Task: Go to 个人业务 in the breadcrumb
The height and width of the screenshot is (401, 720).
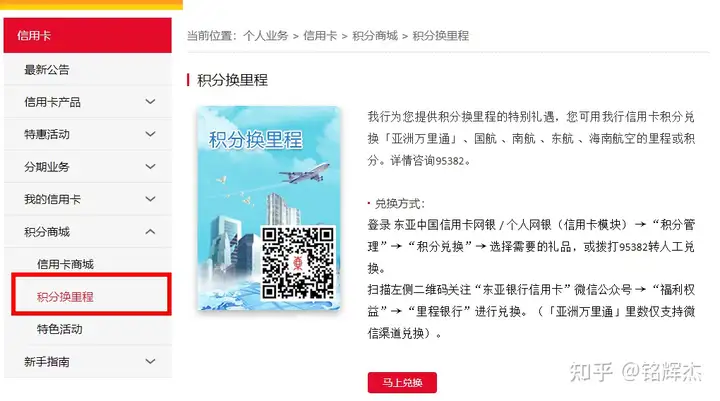Action: [265, 36]
